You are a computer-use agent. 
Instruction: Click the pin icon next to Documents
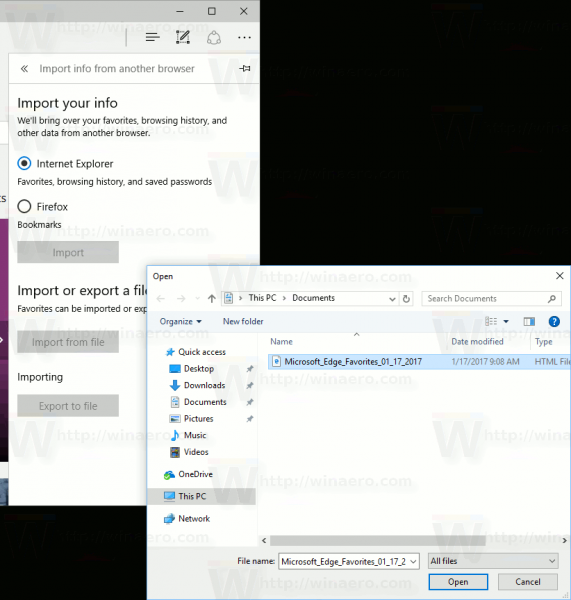click(250, 402)
